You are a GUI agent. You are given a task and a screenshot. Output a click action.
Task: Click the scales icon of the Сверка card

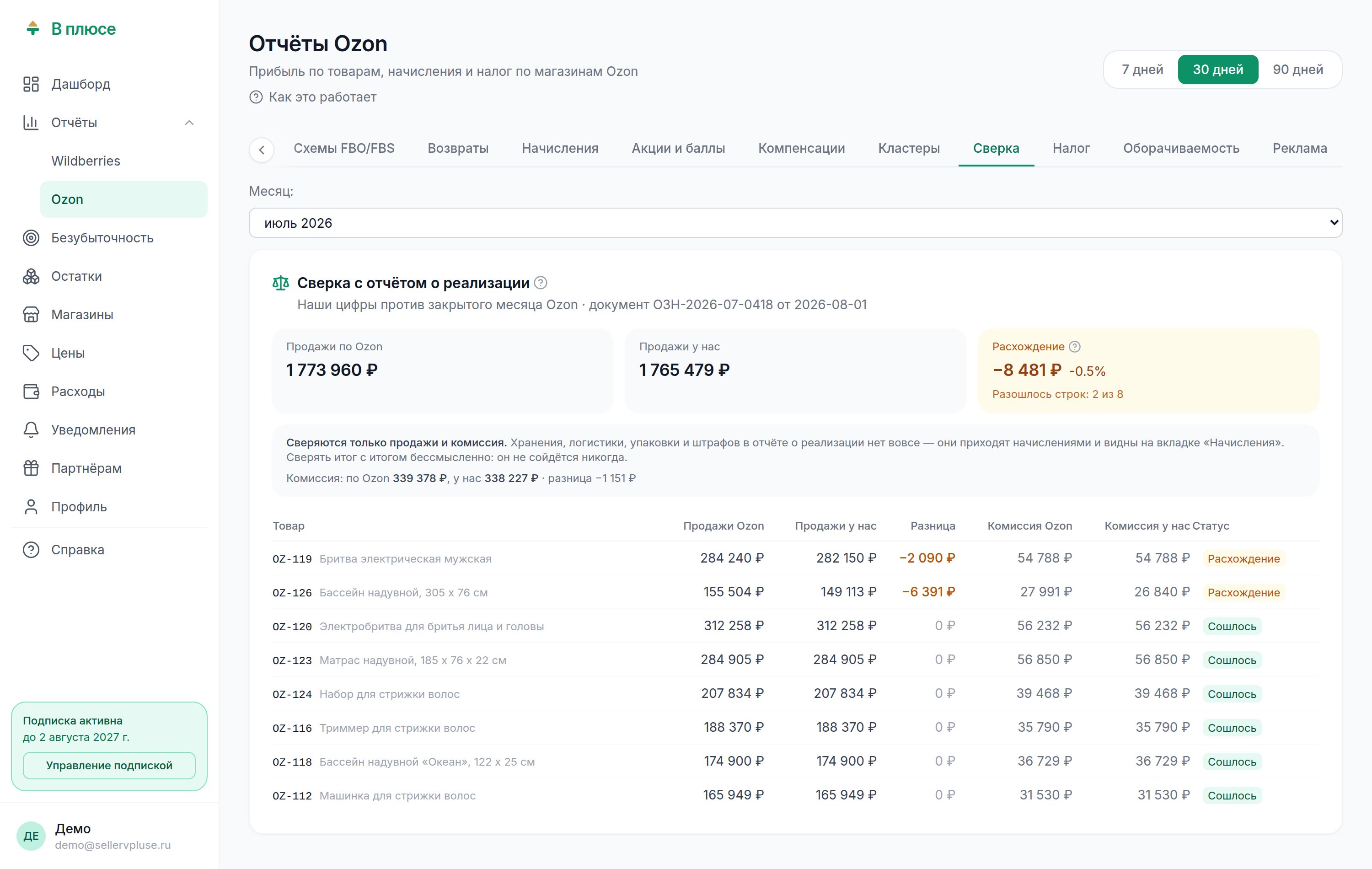(x=280, y=283)
